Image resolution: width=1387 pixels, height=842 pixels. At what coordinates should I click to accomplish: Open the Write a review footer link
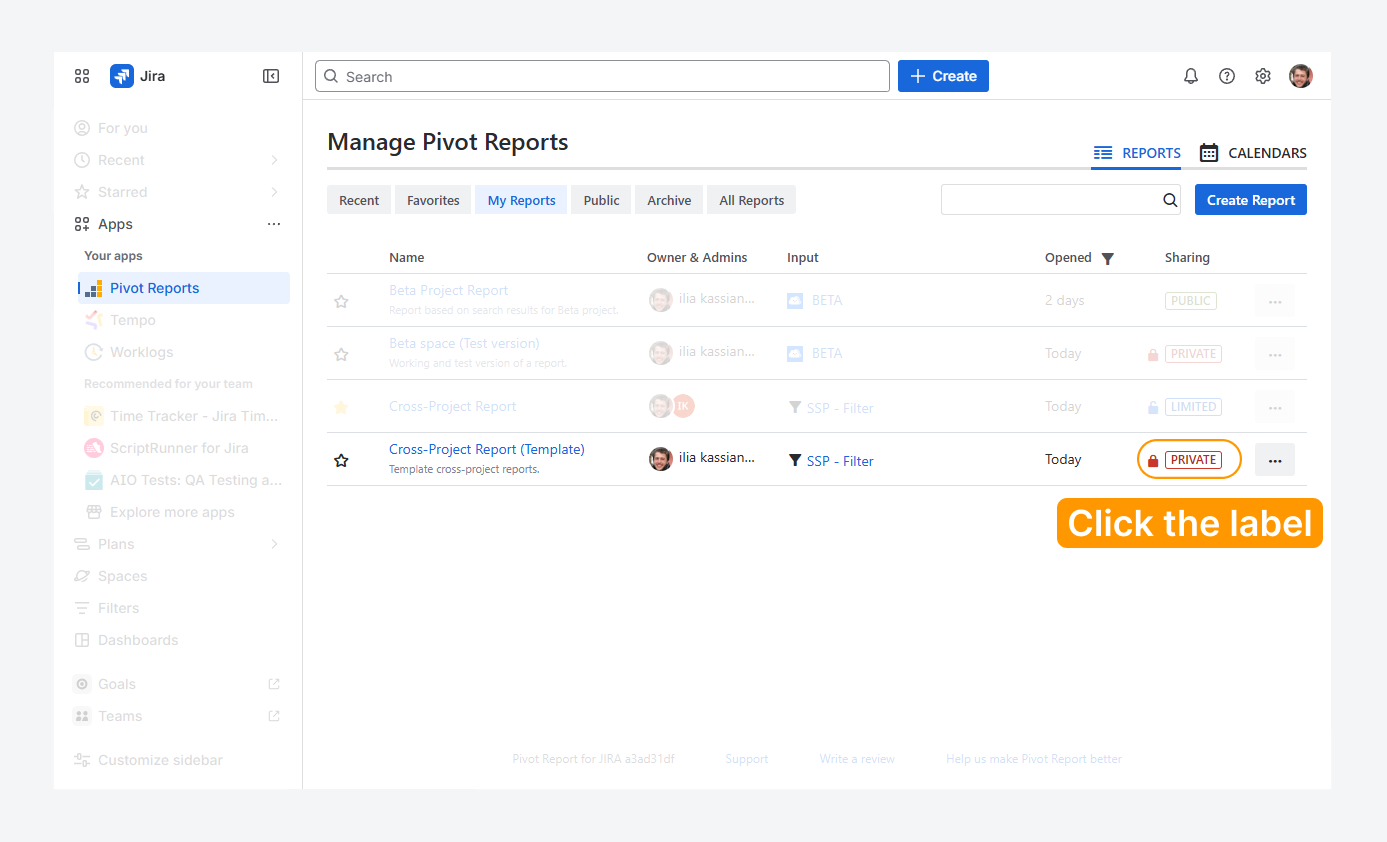click(x=857, y=759)
